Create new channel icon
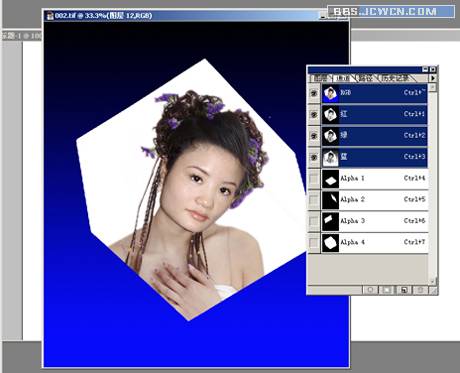The width and height of the screenshot is (460, 373). click(404, 290)
